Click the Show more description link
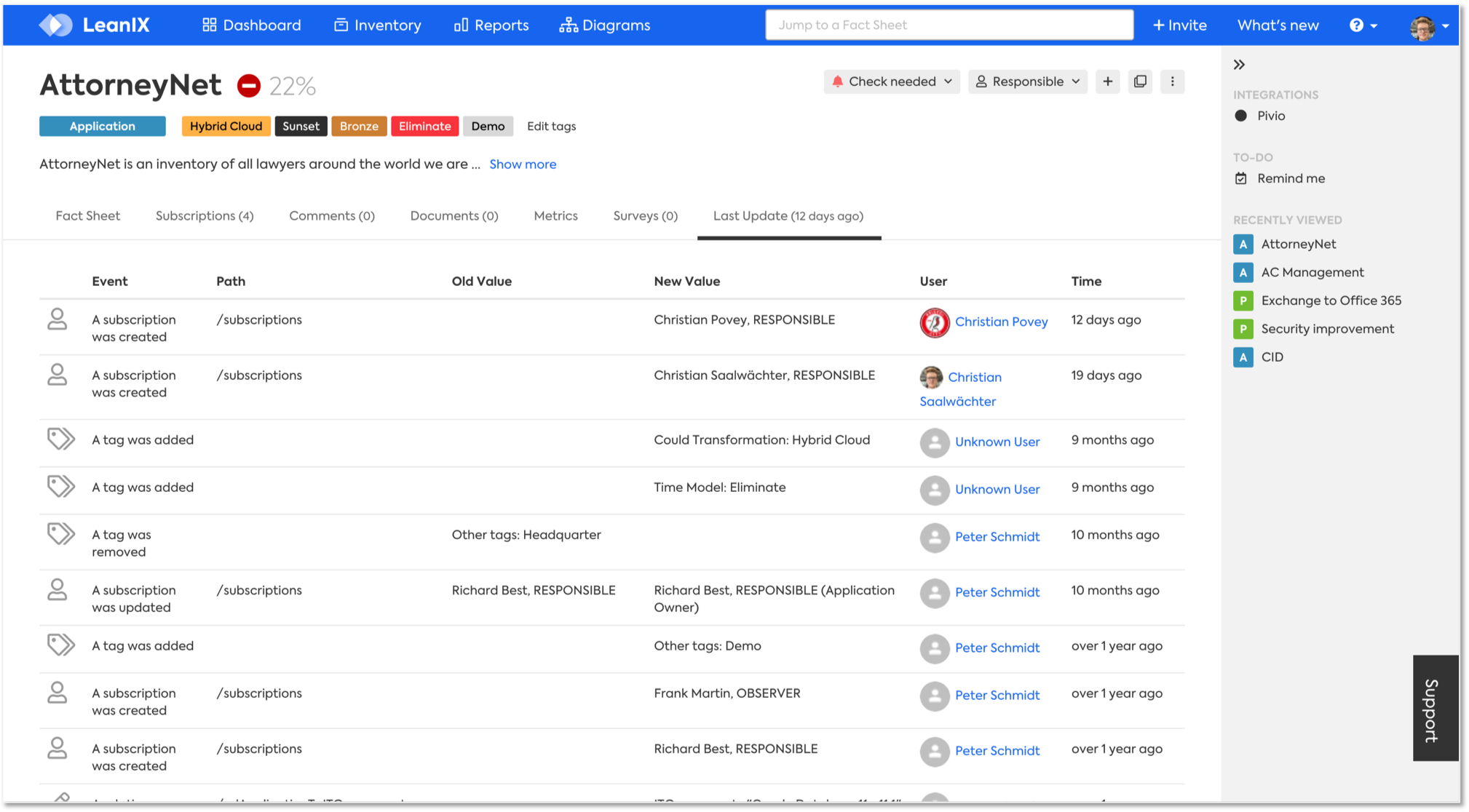 point(523,164)
